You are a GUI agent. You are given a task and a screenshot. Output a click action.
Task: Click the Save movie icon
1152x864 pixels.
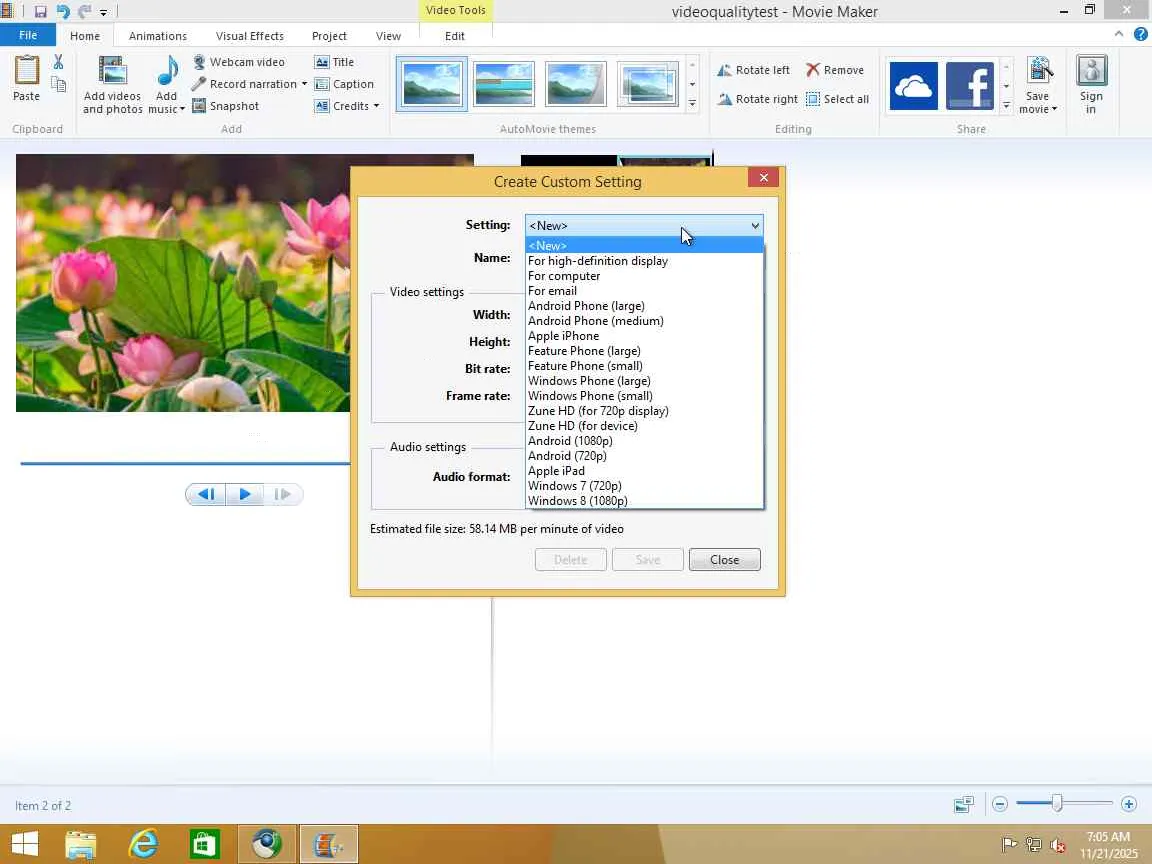[x=1039, y=72]
